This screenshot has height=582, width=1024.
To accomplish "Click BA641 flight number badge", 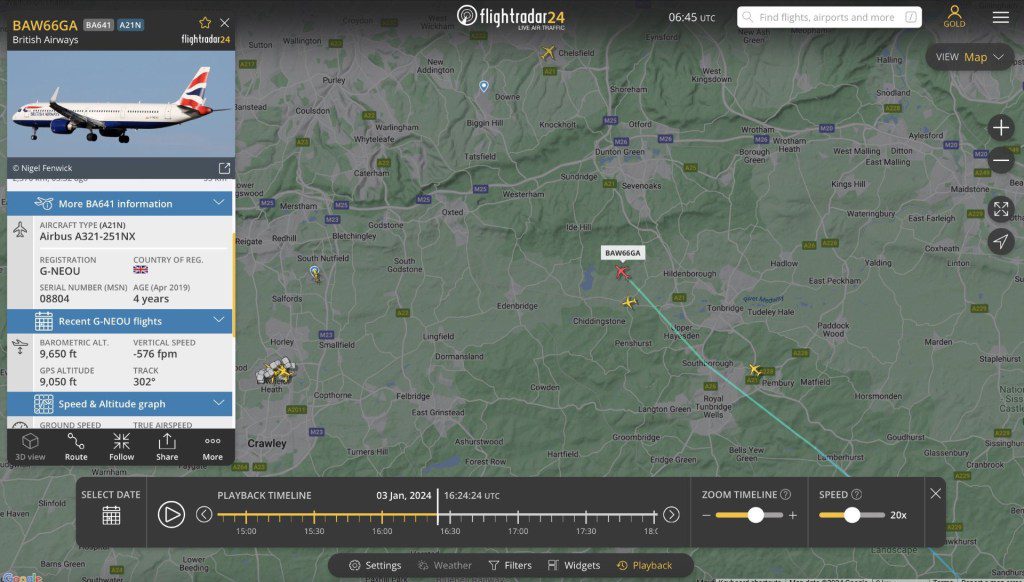I will tap(99, 25).
